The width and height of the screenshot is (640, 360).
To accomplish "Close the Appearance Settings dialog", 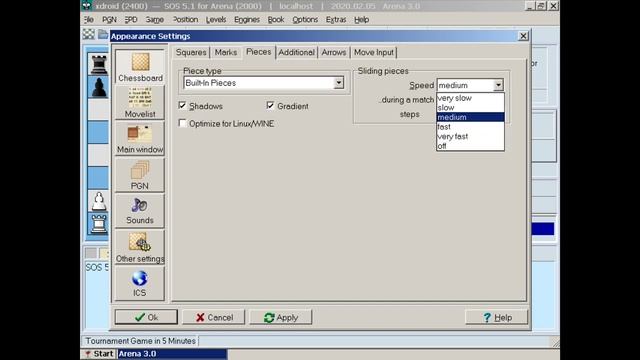I will pos(523,36).
